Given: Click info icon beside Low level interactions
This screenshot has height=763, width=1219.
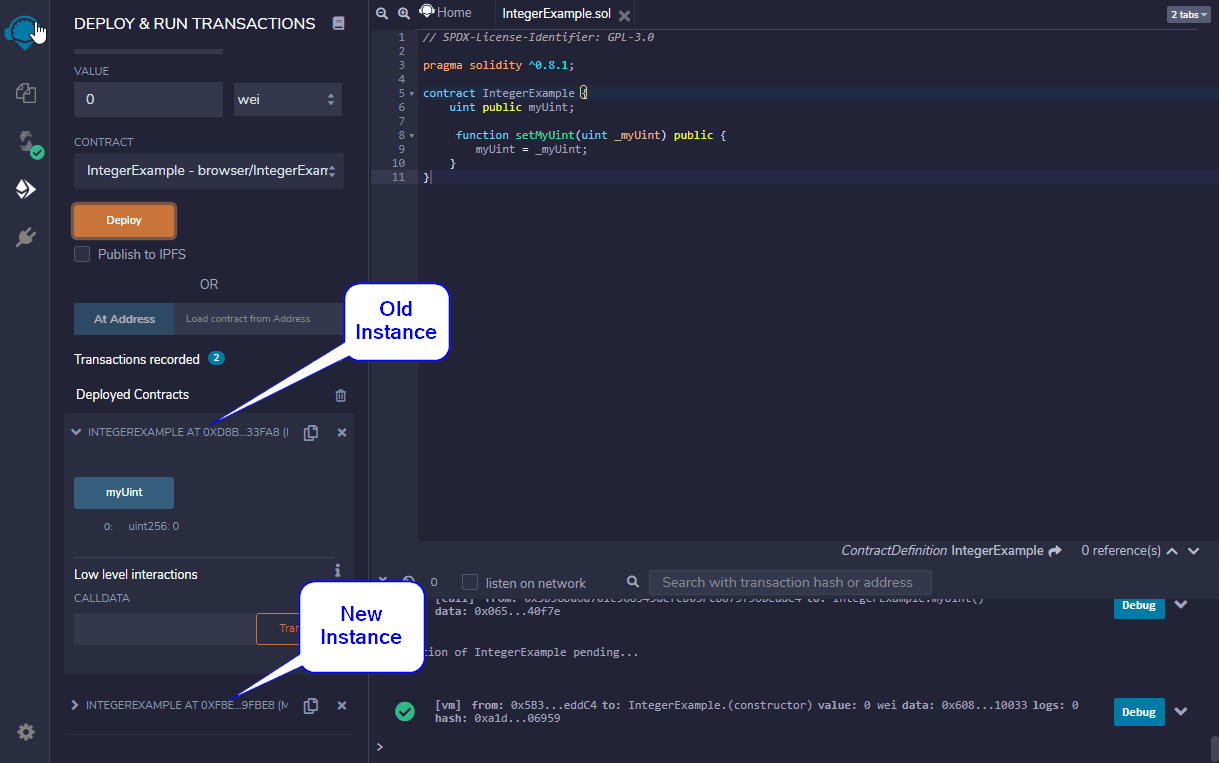Looking at the screenshot, I should coord(338,570).
